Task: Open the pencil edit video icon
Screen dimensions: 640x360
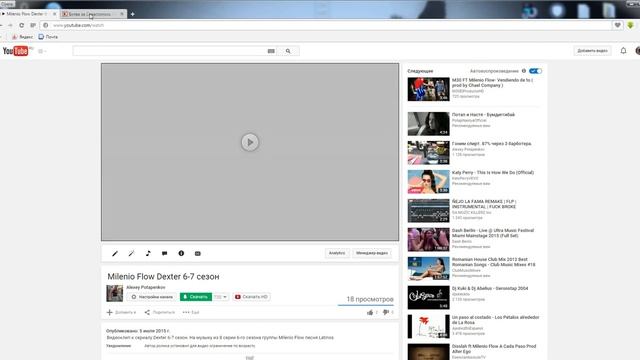Action: click(x=115, y=253)
